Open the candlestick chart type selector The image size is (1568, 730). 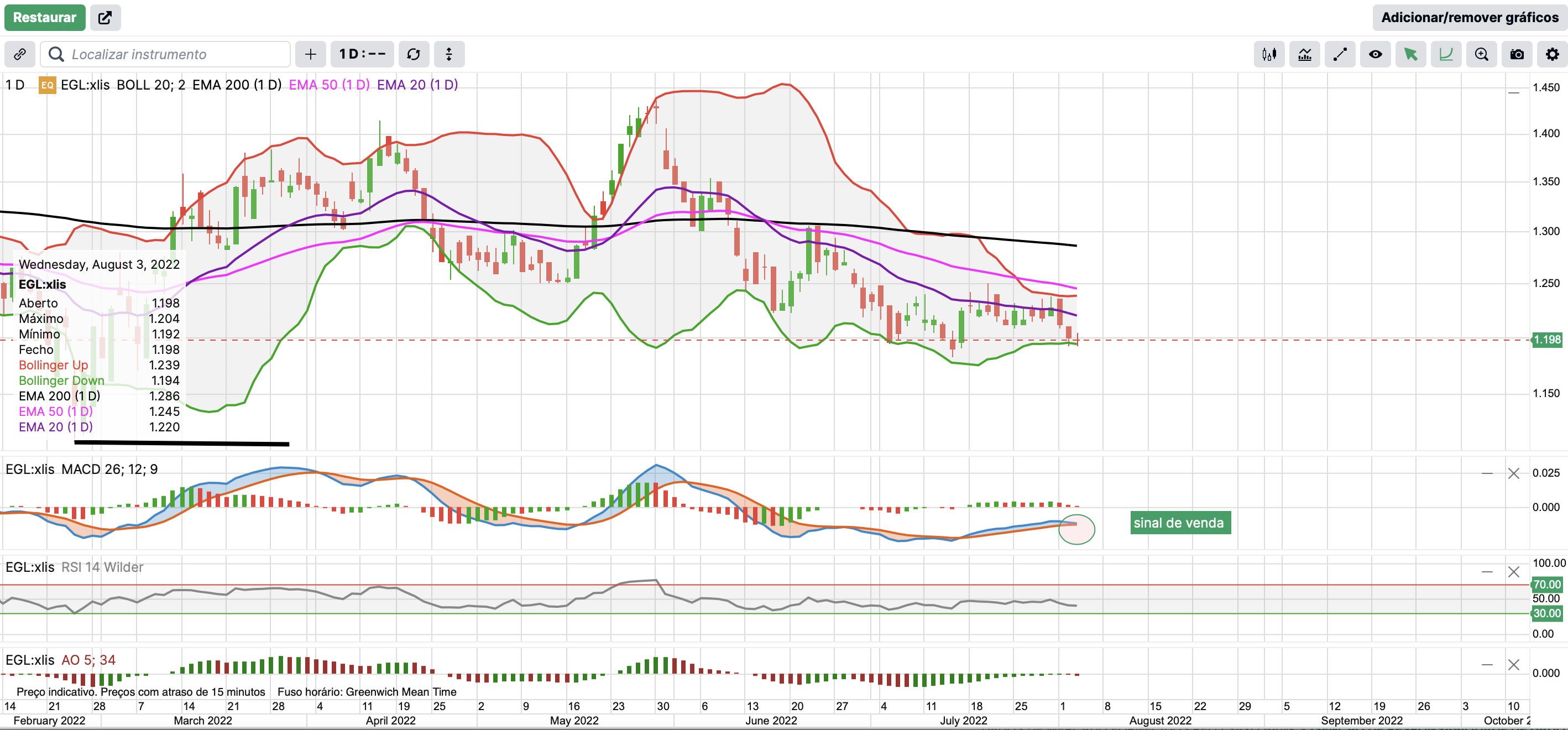[1269, 55]
